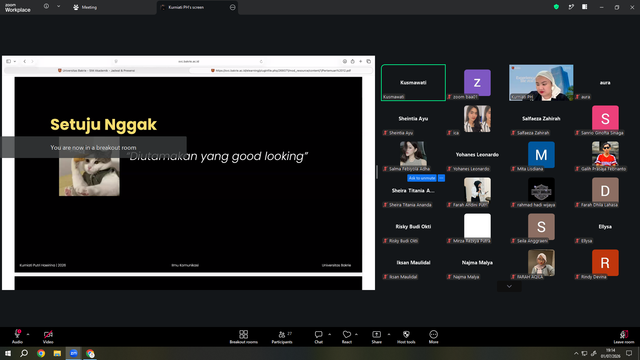Viewport: 640px width, 360px height.
Task: Click Farah Dhila Lahasa D avatar
Action: click(x=605, y=190)
